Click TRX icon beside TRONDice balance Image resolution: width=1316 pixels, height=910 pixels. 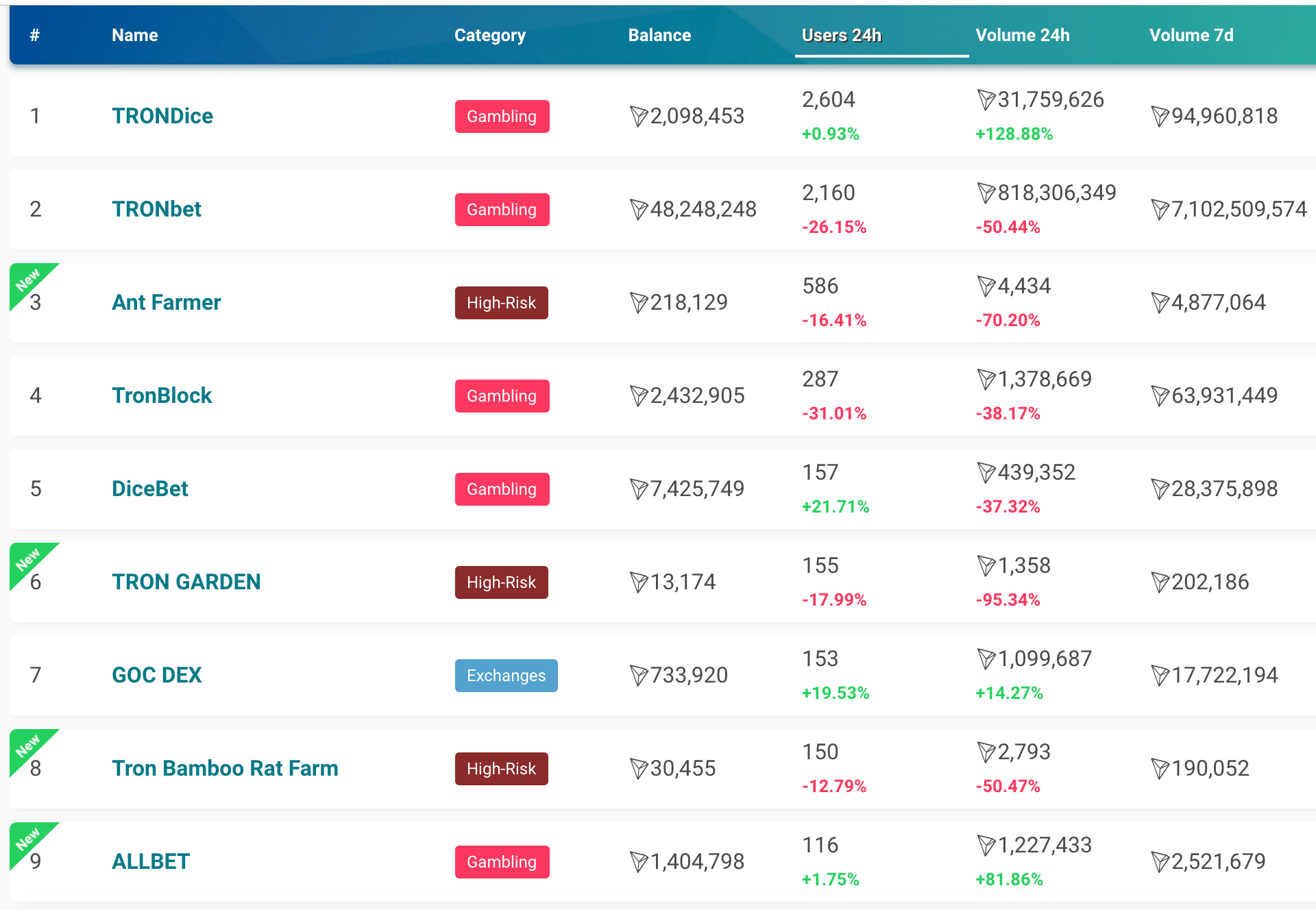tap(638, 116)
